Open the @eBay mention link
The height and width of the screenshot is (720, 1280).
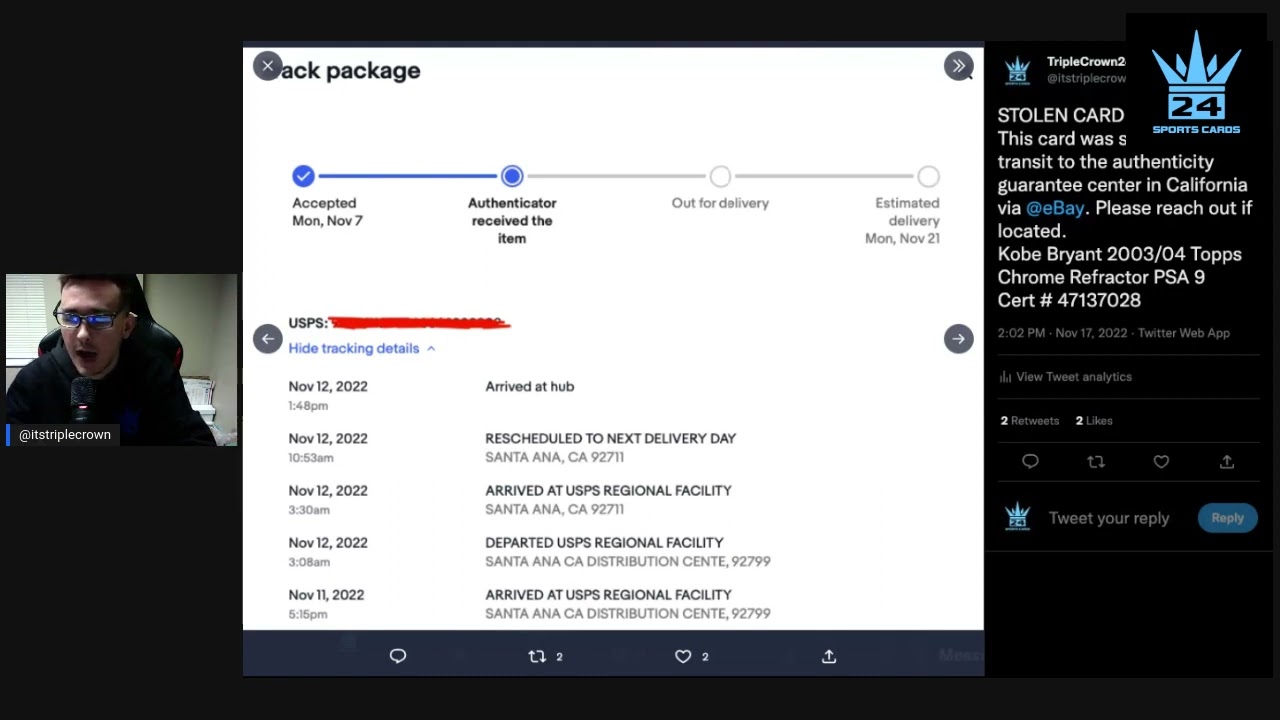point(1055,208)
